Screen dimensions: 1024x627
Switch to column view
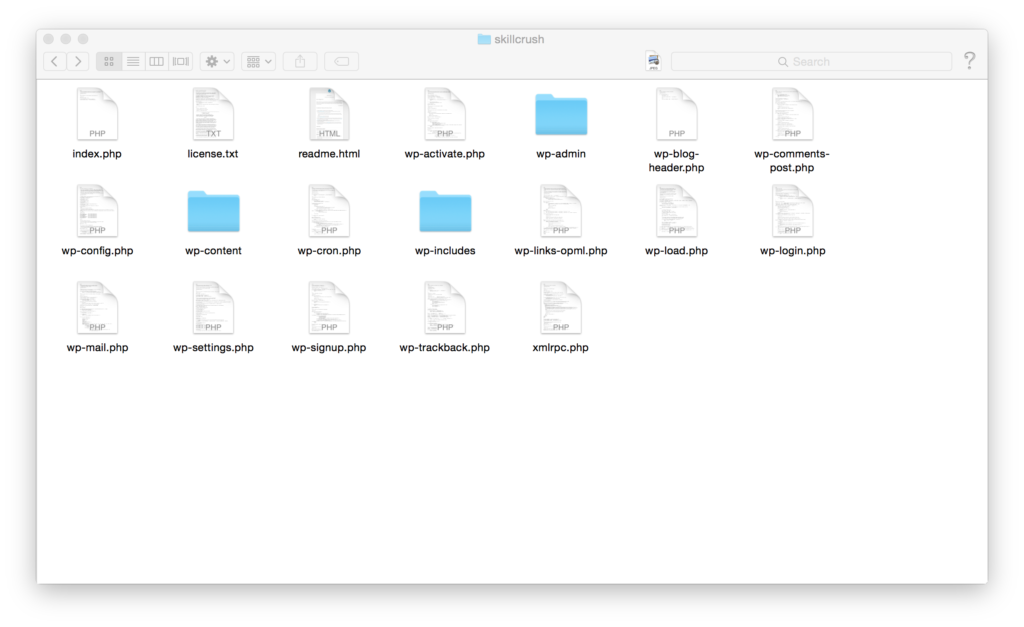click(157, 61)
